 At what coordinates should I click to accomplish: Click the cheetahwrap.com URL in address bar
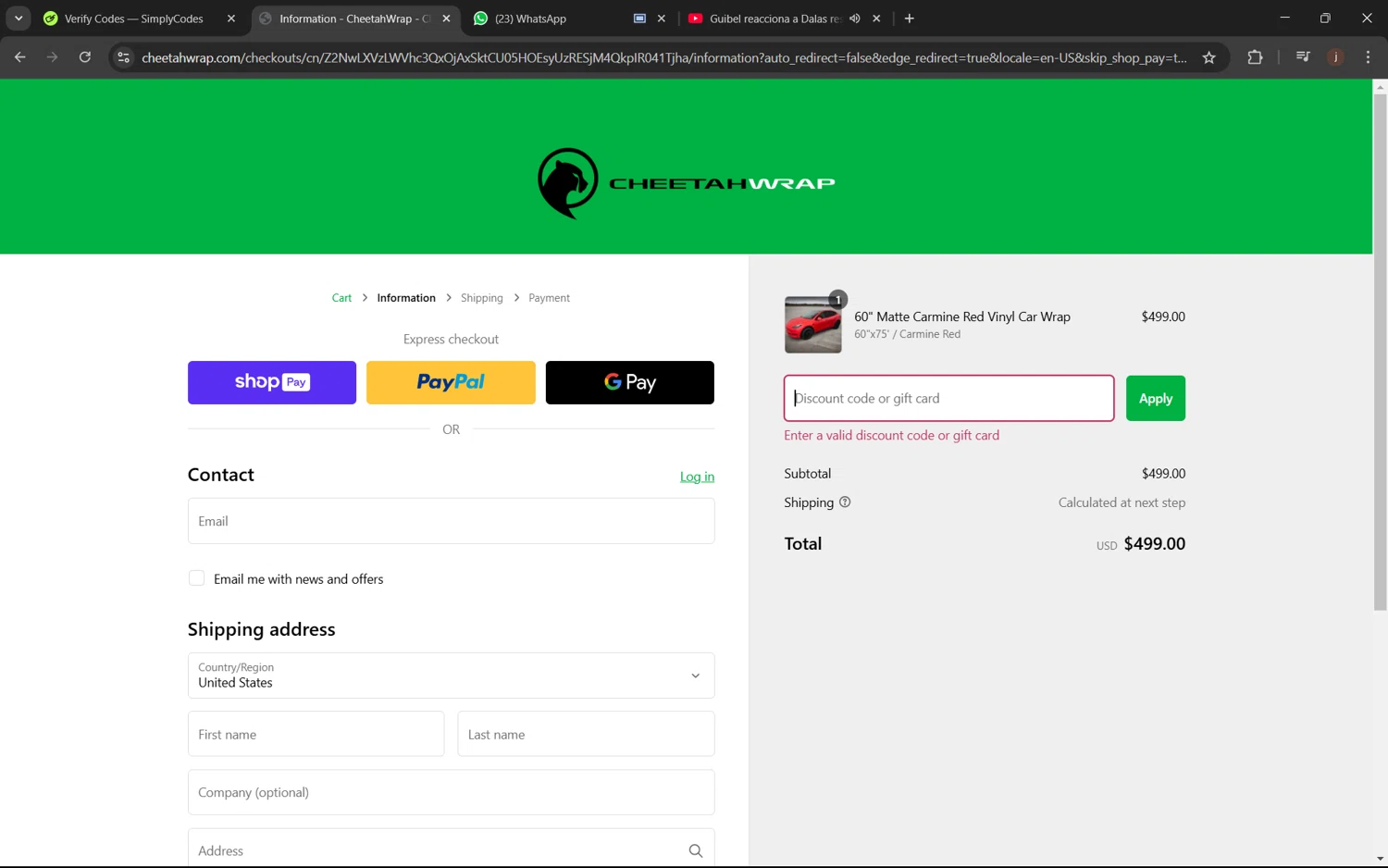click(x=663, y=57)
